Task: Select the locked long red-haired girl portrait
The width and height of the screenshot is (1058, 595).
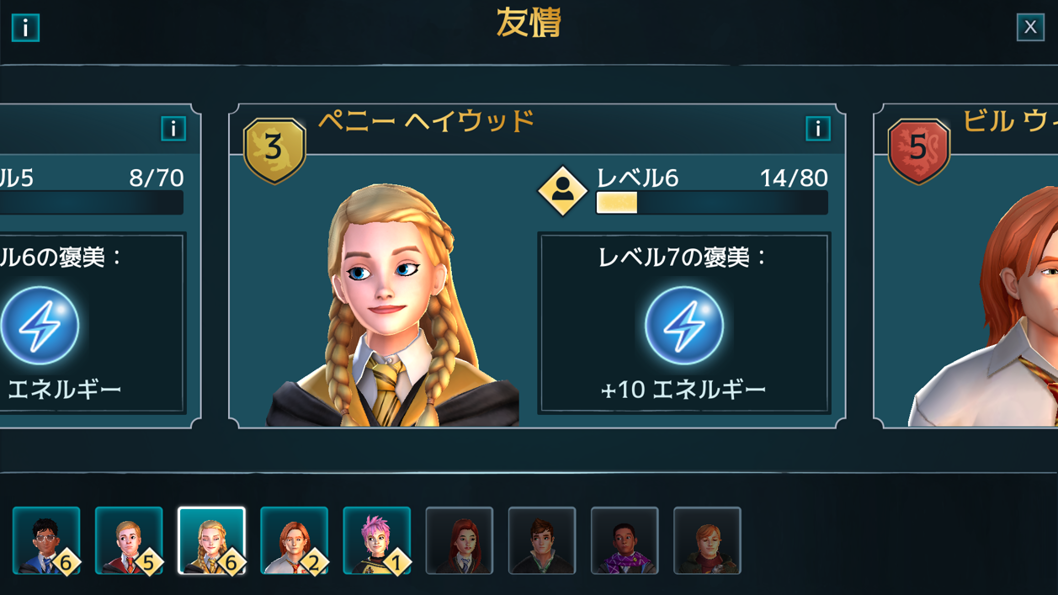Action: coord(460,540)
